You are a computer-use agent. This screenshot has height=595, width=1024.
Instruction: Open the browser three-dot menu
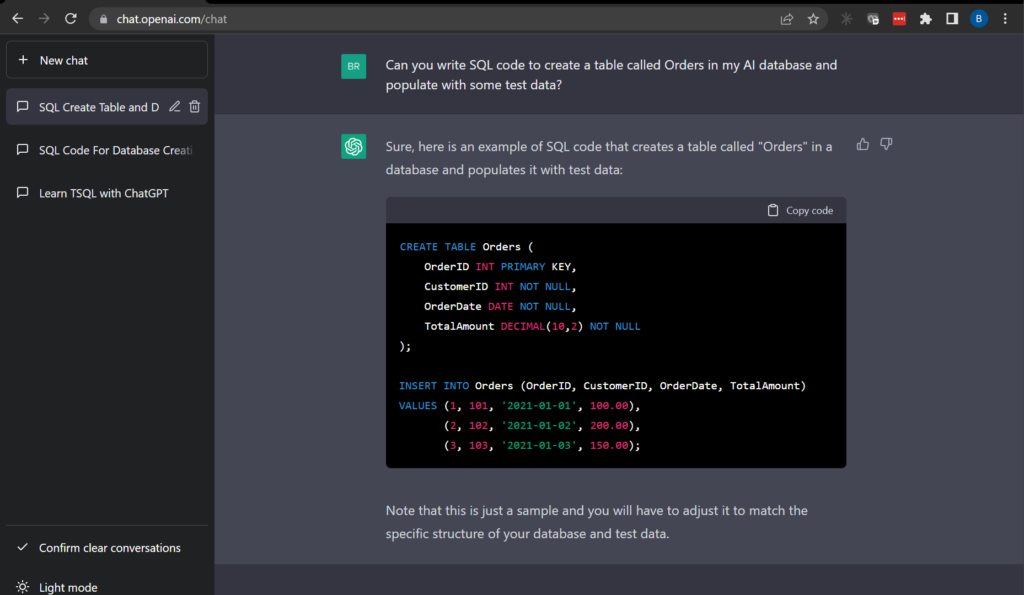[1005, 18]
